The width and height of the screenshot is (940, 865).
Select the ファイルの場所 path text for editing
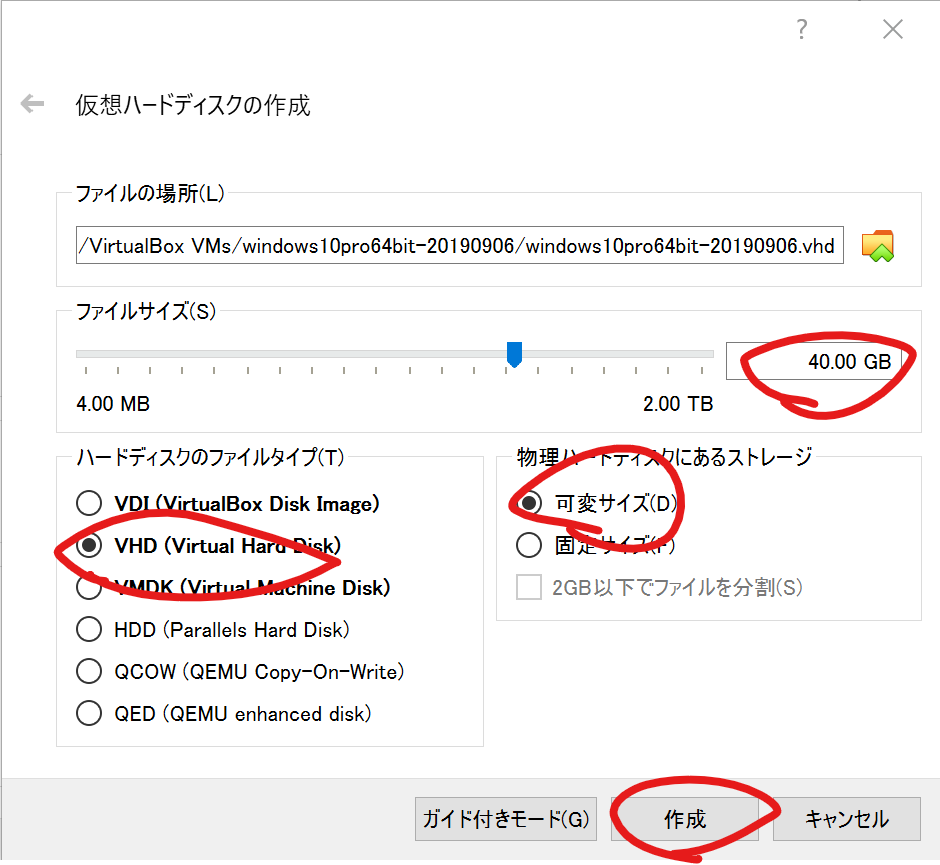tap(460, 245)
